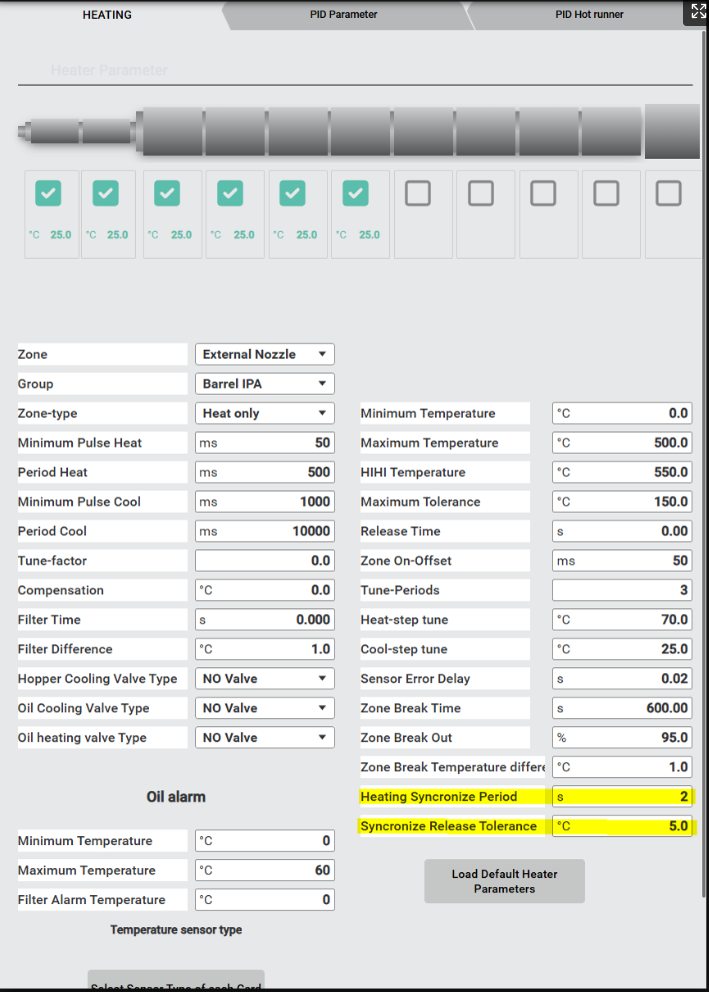This screenshot has height=992, width=709.
Task: Select the HEATING tab
Action: [107, 15]
